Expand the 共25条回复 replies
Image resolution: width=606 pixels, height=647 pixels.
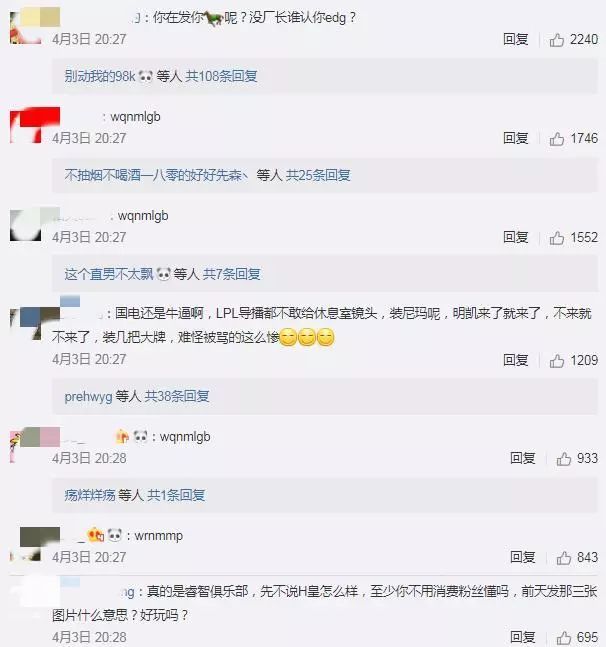(318, 175)
